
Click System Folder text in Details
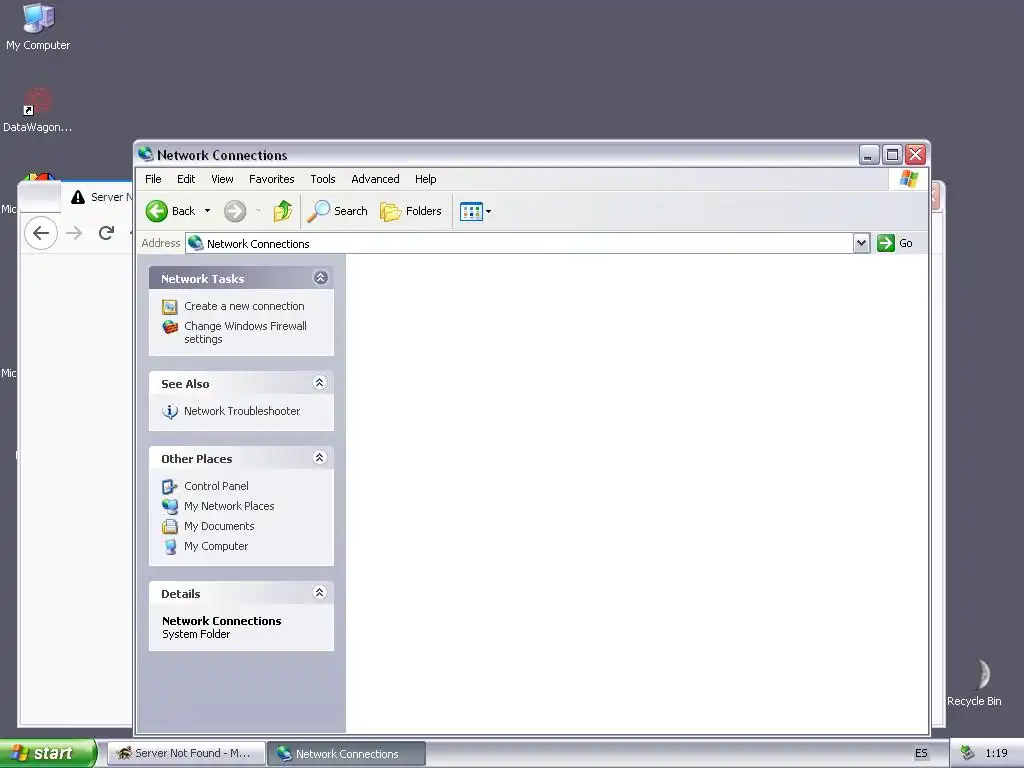pos(196,634)
